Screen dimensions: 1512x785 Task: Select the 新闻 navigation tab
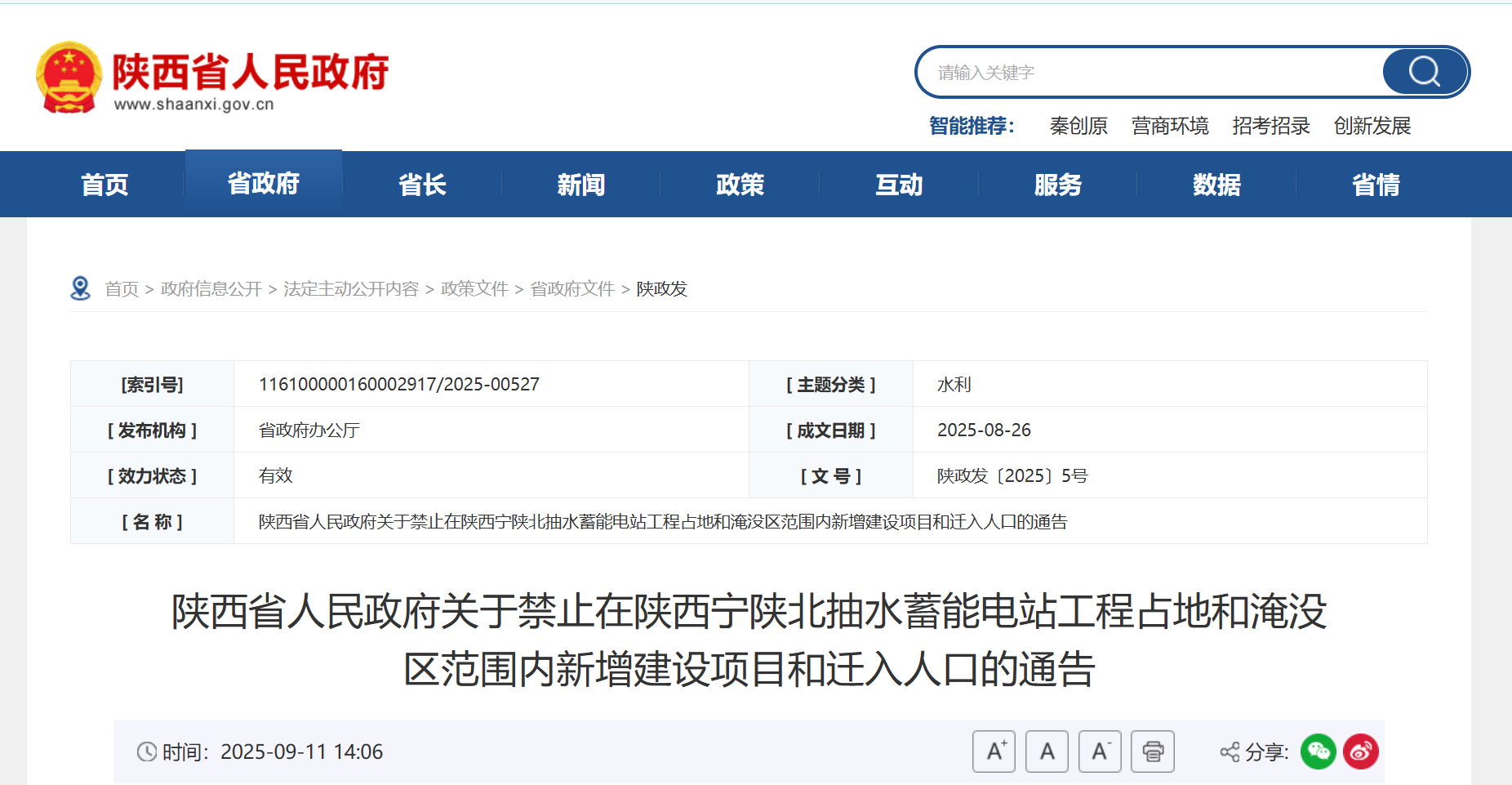(580, 185)
